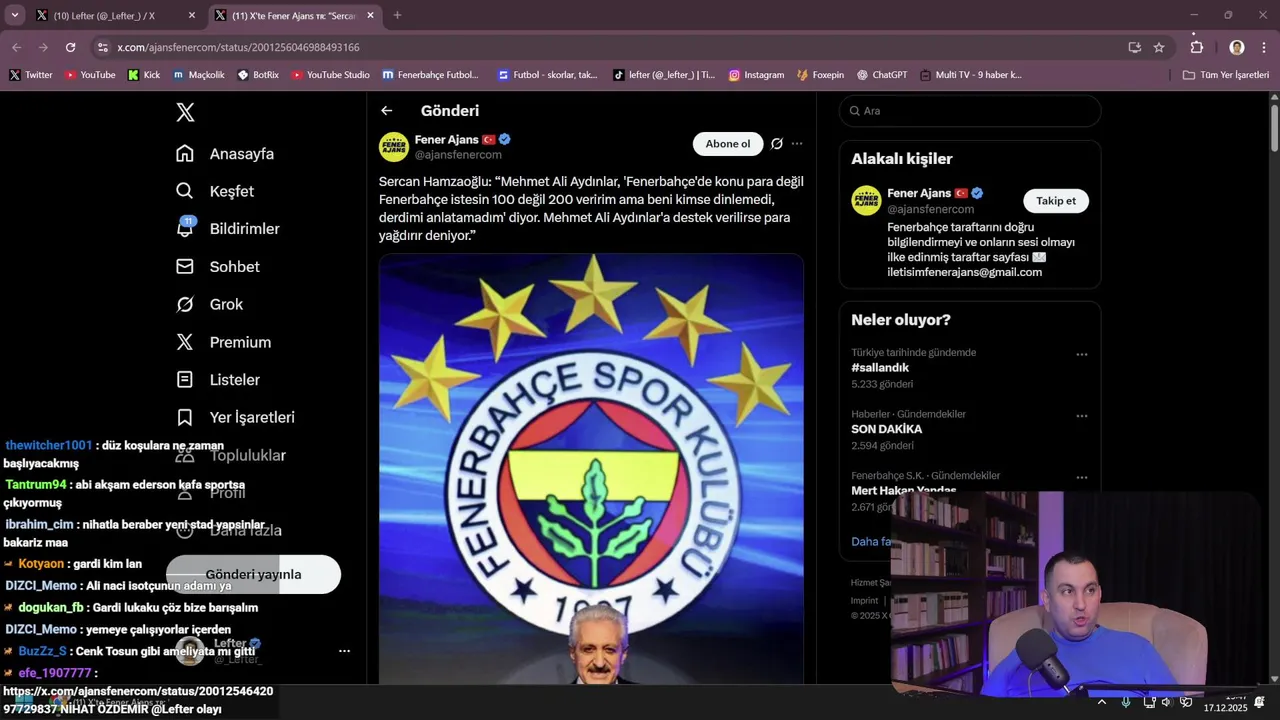Open Bildirimler notifications
Image resolution: width=1280 pixels, height=720 pixels.
228,228
